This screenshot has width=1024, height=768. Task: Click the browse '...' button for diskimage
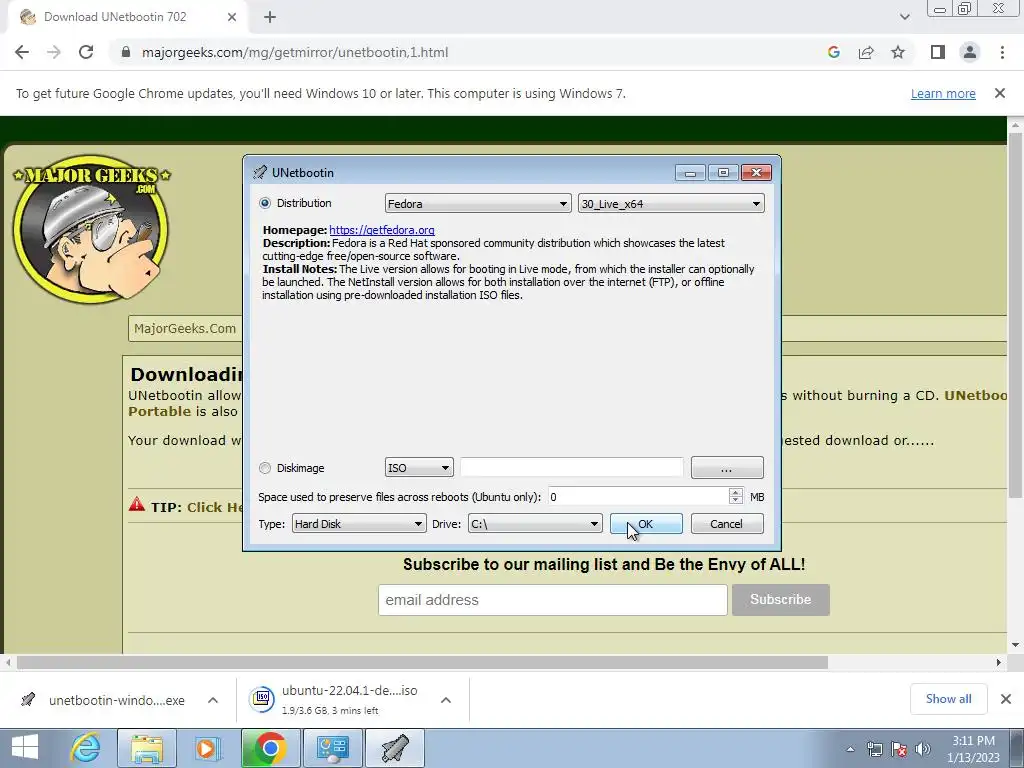pos(727,468)
